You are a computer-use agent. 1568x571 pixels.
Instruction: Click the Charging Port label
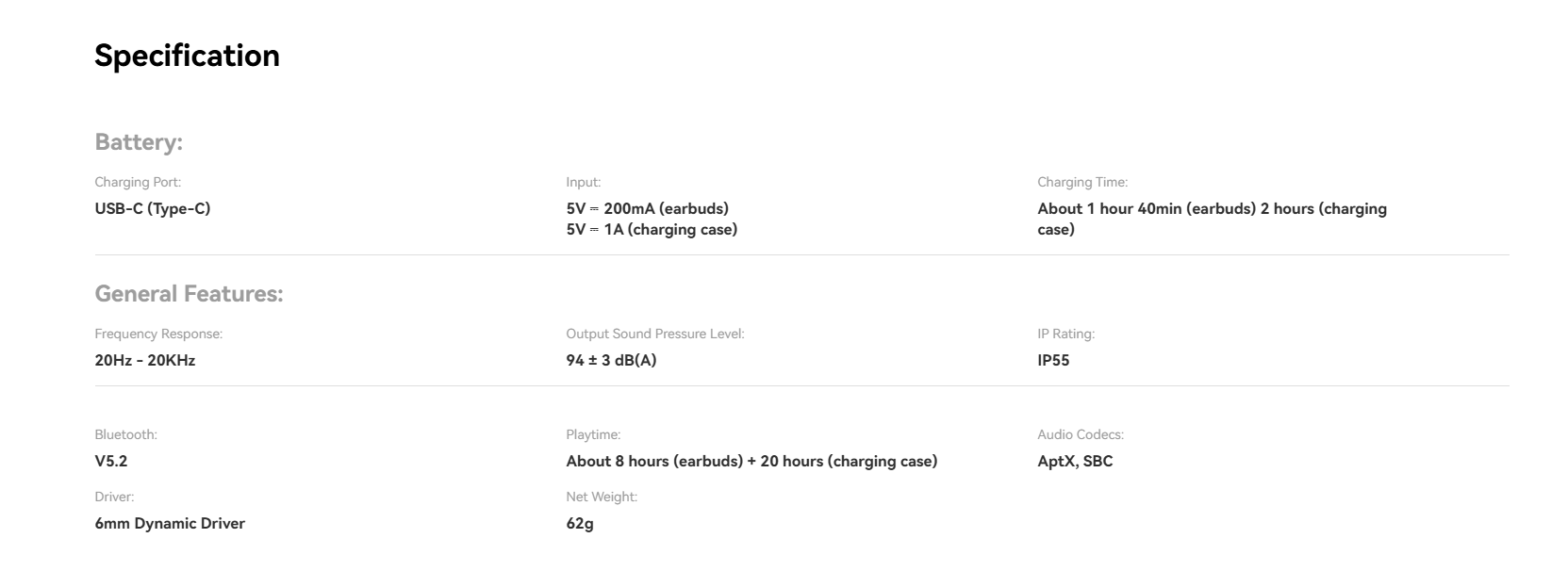coord(138,182)
